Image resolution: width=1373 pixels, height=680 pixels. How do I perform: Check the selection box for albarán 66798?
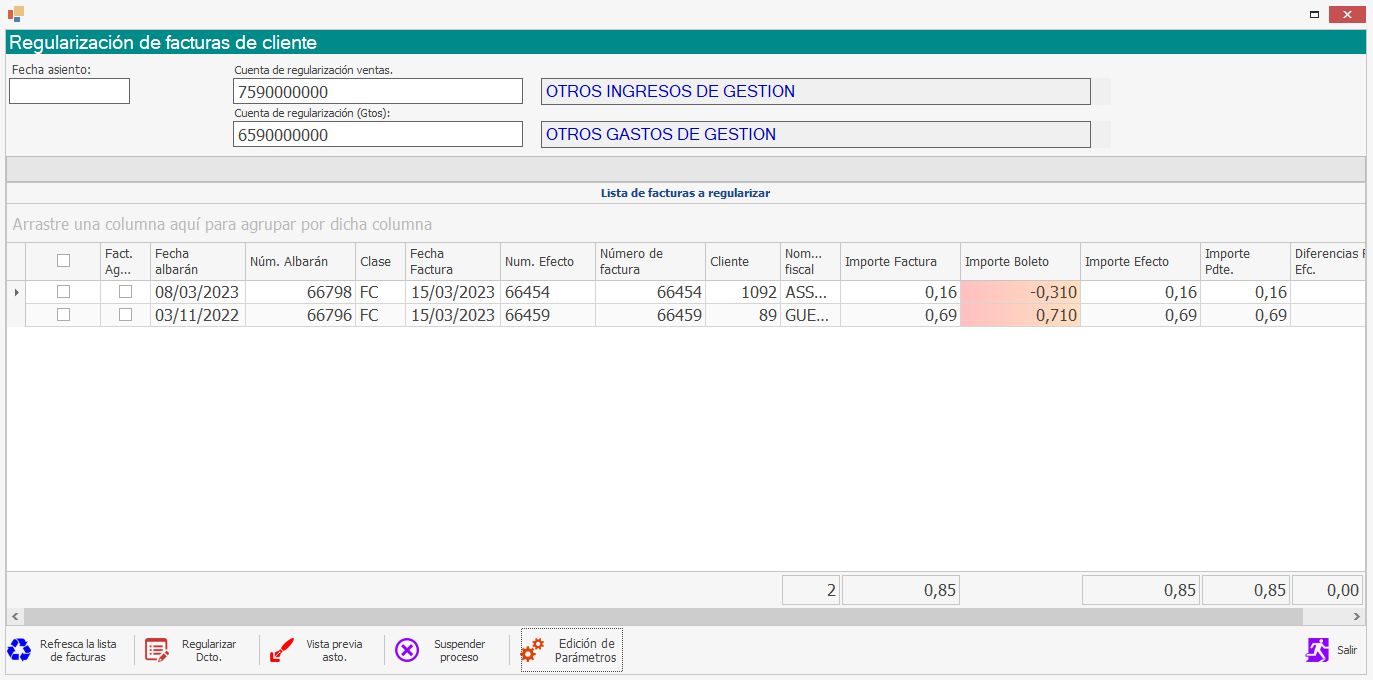click(64, 292)
